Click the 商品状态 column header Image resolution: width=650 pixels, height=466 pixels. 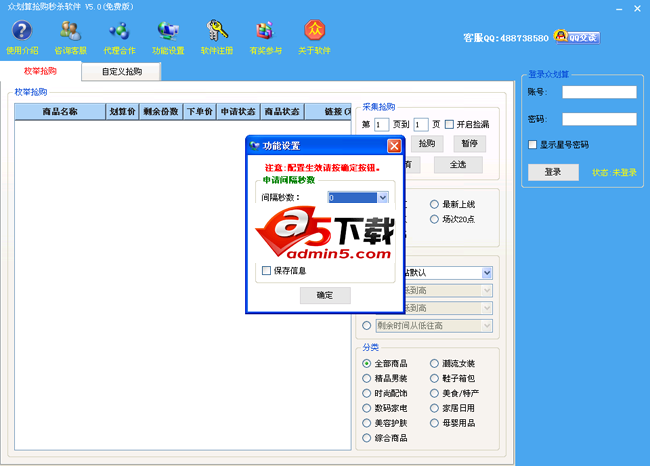(x=282, y=112)
